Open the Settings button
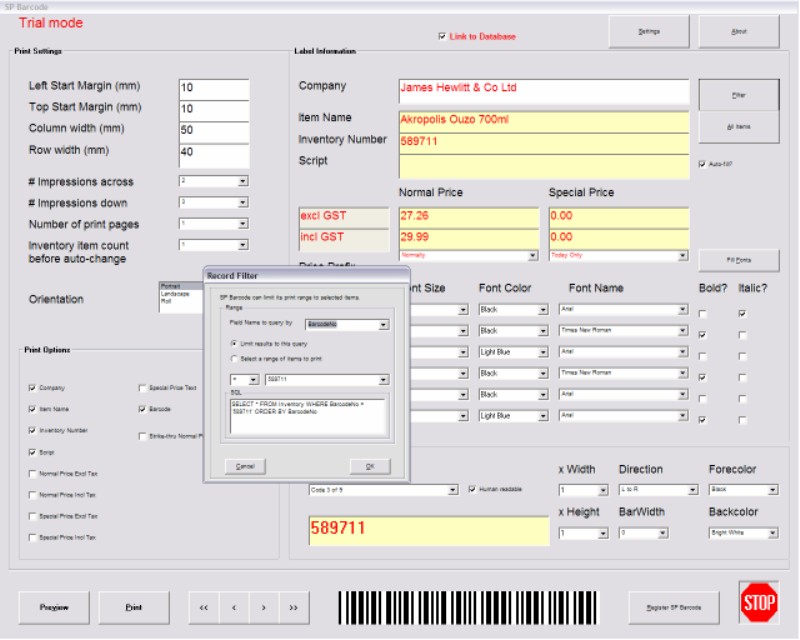800x640 pixels. 649,32
